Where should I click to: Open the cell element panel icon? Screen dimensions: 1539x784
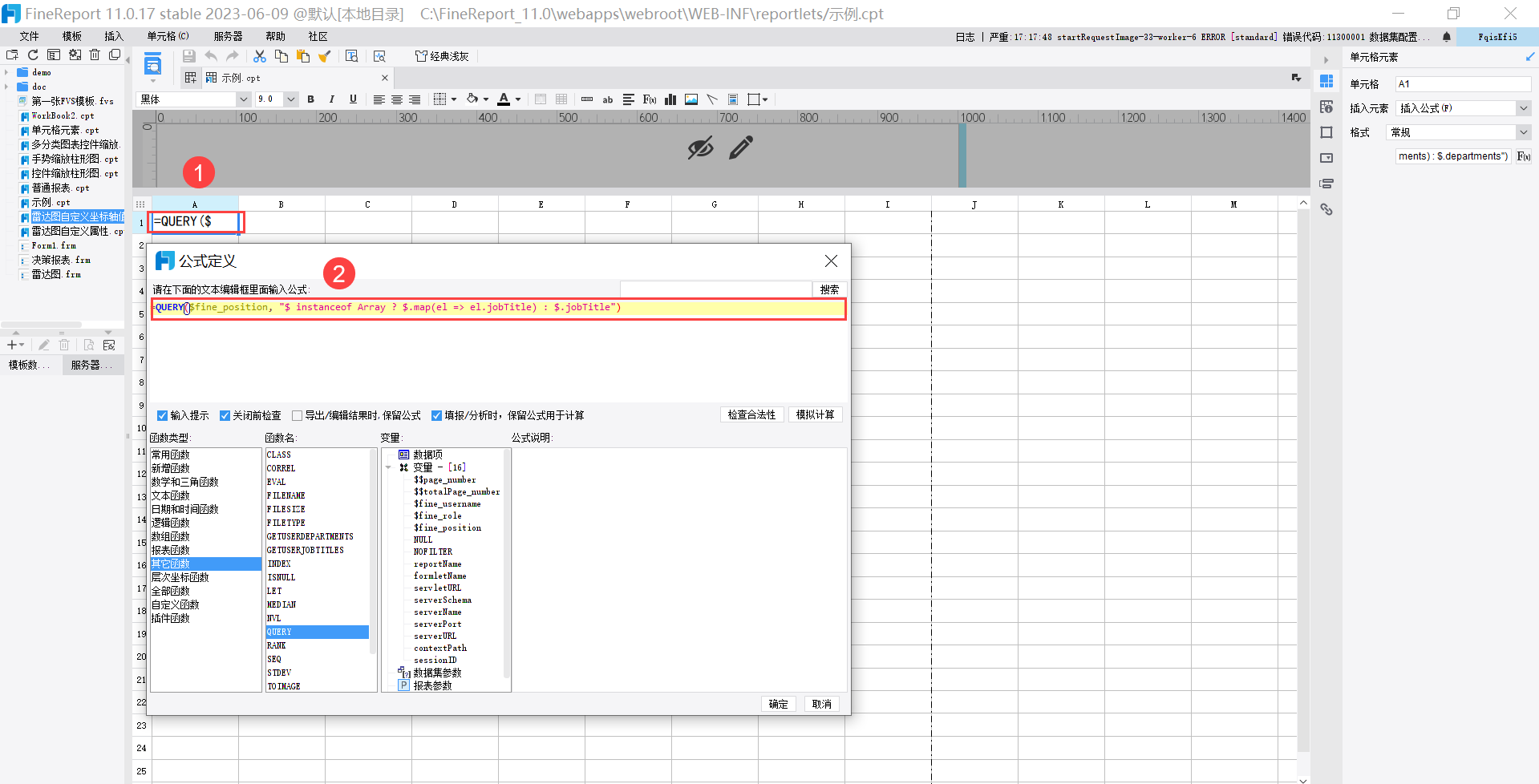pyautogui.click(x=1326, y=81)
